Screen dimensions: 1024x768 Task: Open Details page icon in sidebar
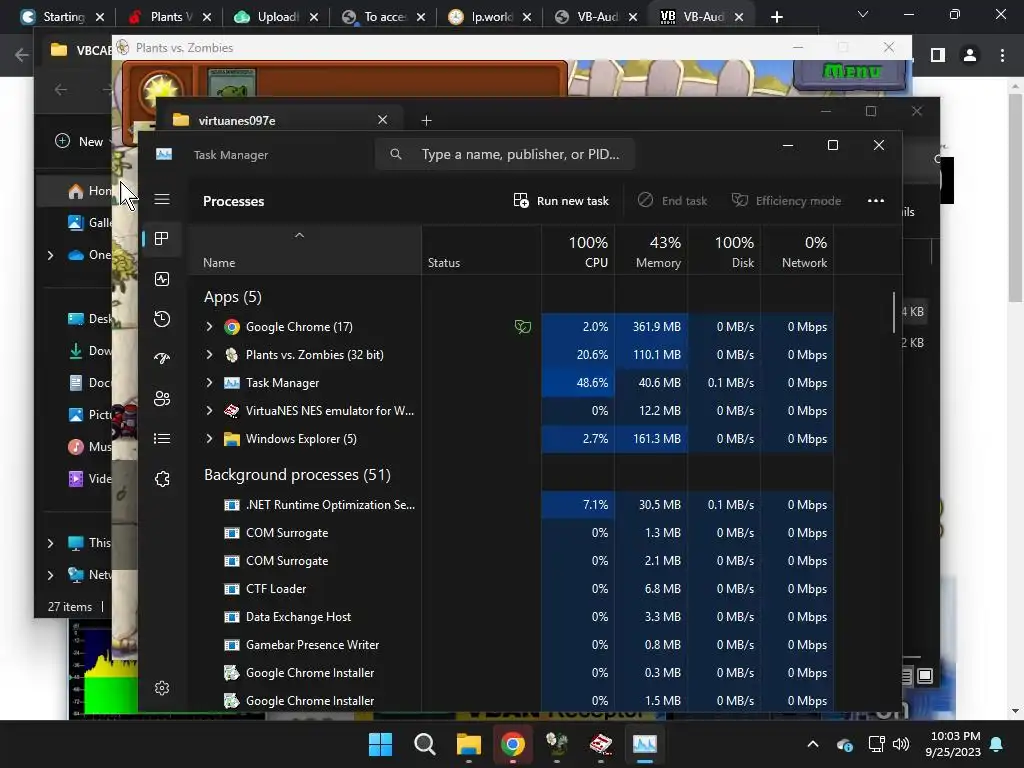pyautogui.click(x=162, y=438)
